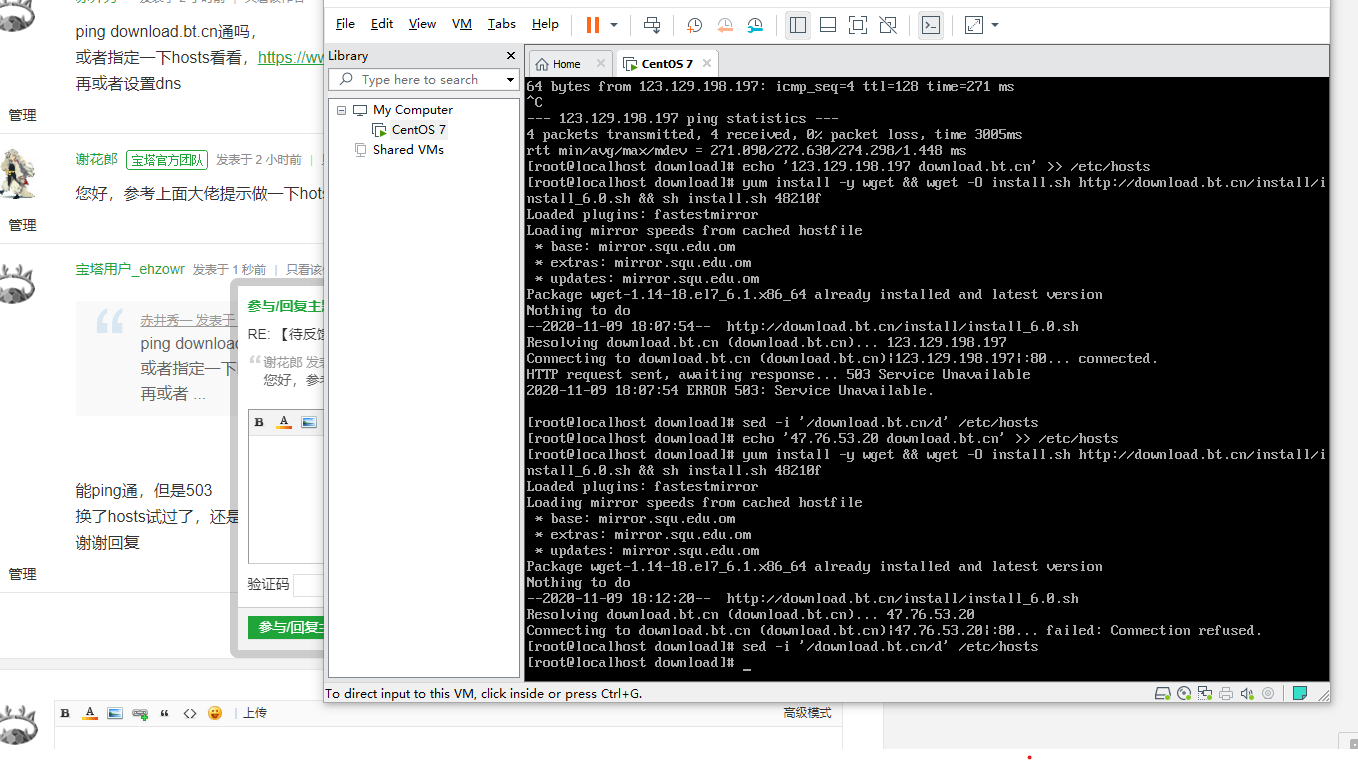The height and width of the screenshot is (760, 1358).
Task: Open the Edit menu
Action: pos(382,23)
